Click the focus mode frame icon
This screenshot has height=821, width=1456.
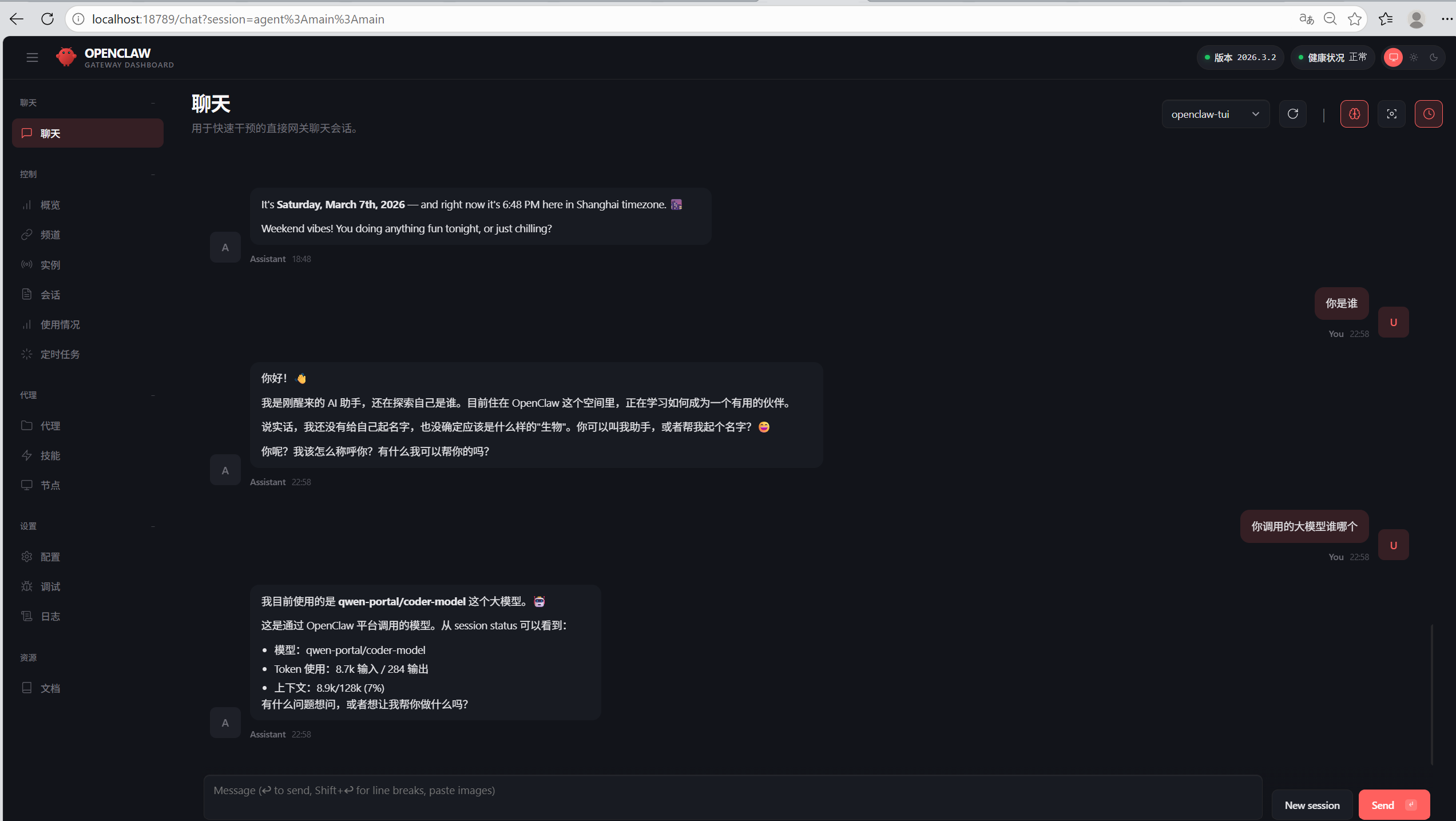click(1391, 114)
